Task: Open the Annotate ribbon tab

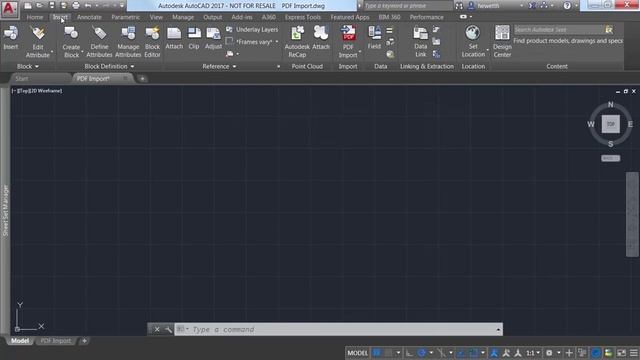Action: pos(89,17)
